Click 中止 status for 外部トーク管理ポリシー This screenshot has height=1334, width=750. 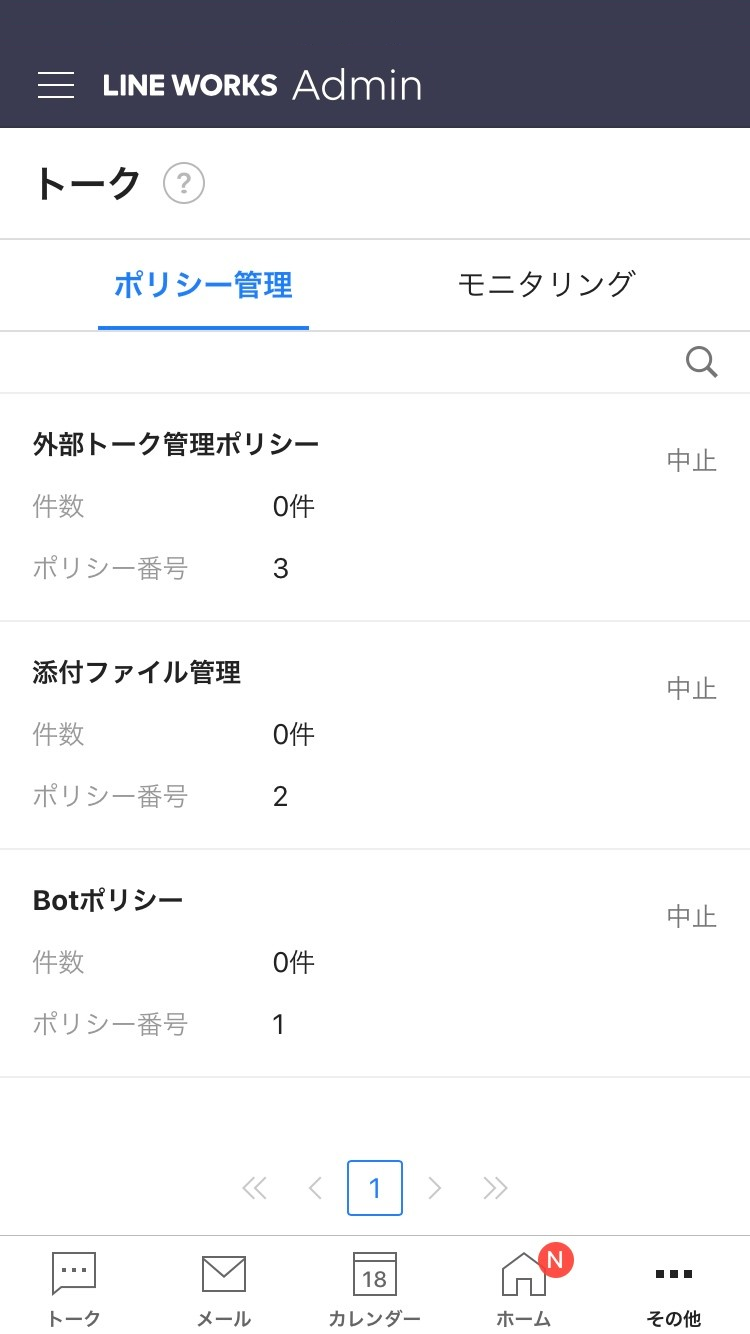(x=692, y=461)
